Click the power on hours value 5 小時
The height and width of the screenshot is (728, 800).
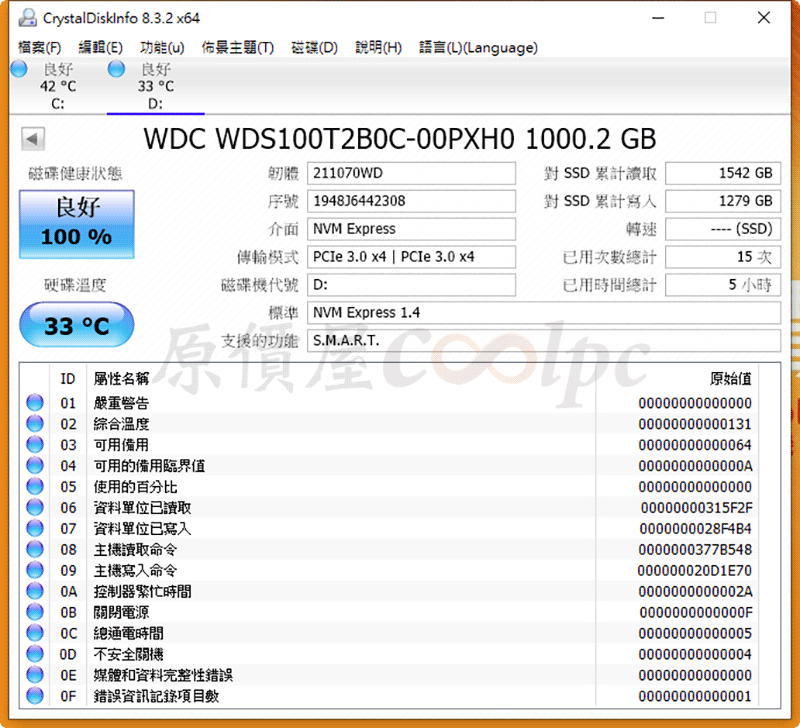click(723, 285)
